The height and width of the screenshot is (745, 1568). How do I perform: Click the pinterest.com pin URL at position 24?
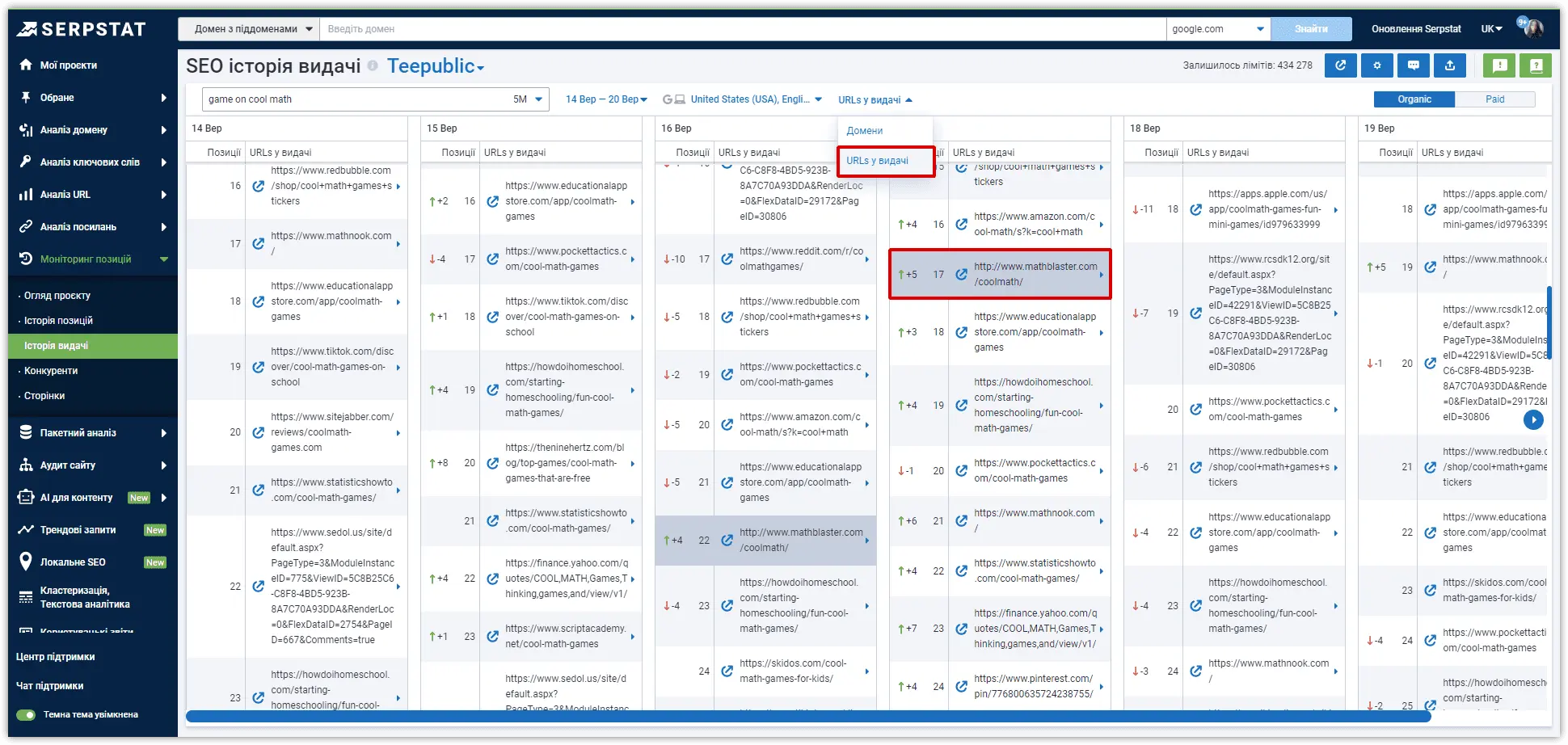click(1034, 686)
